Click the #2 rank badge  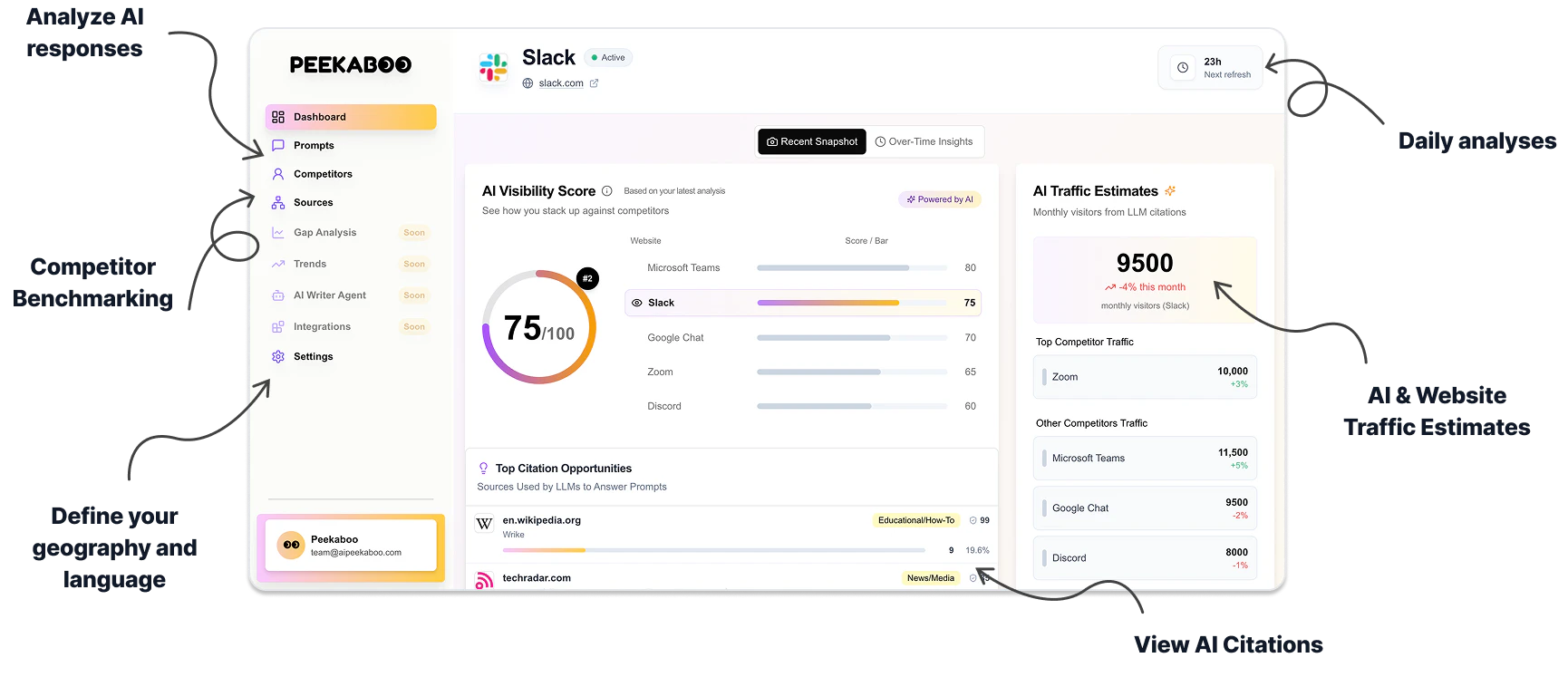[587, 278]
